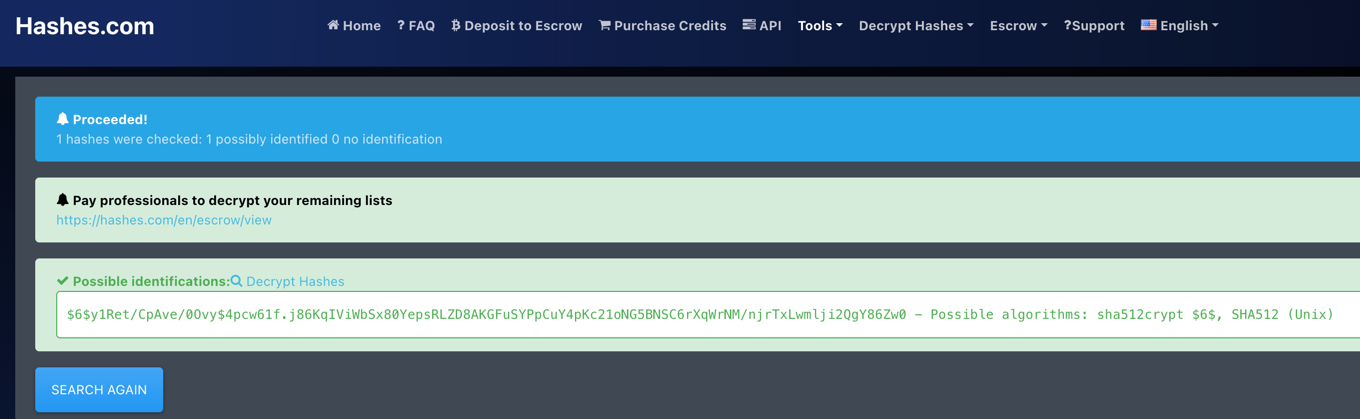Click the green checkmark by Possible identifications

tap(62, 281)
